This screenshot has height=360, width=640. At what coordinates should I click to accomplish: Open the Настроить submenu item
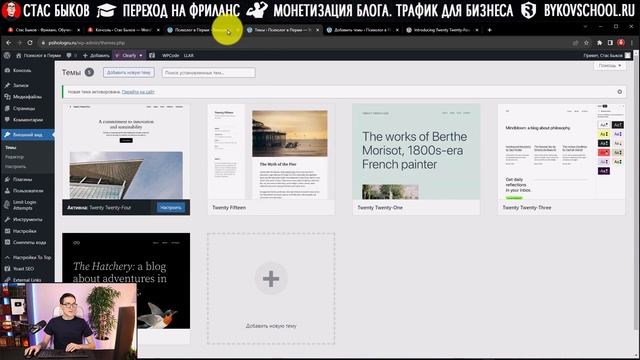pos(16,167)
